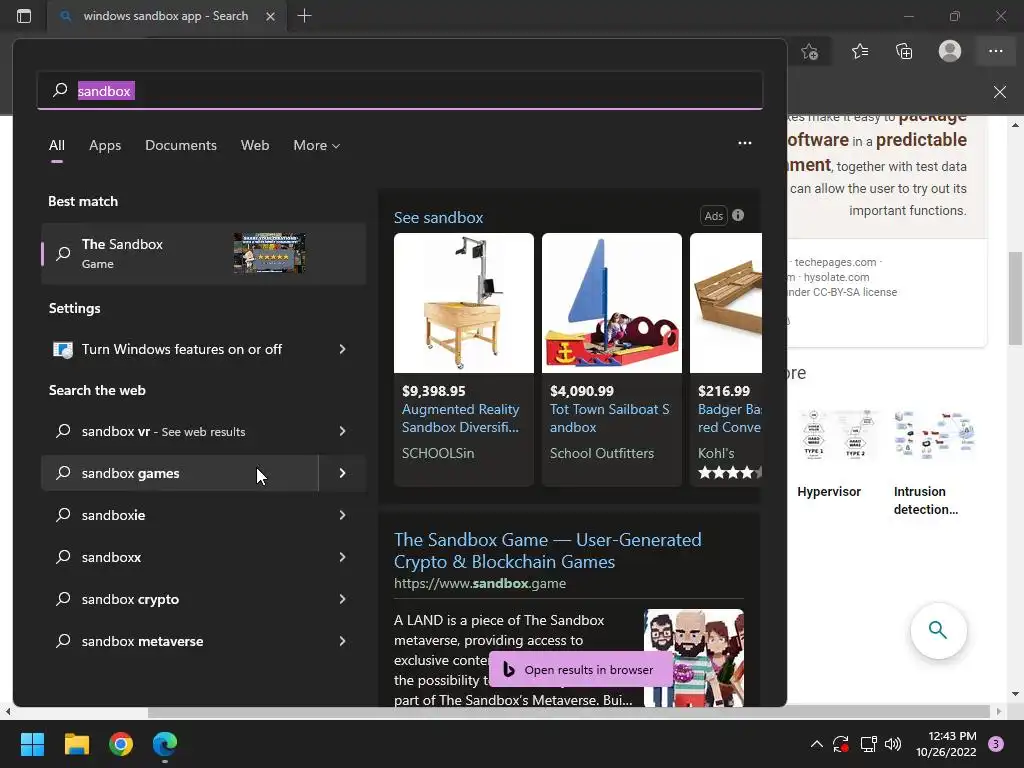Select the sandboxx suggestion
Screen dimensions: 1024x768
tap(180, 557)
